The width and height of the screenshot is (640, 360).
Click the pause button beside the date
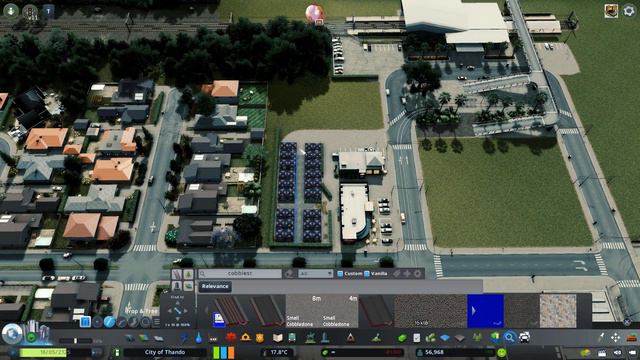click(13, 352)
